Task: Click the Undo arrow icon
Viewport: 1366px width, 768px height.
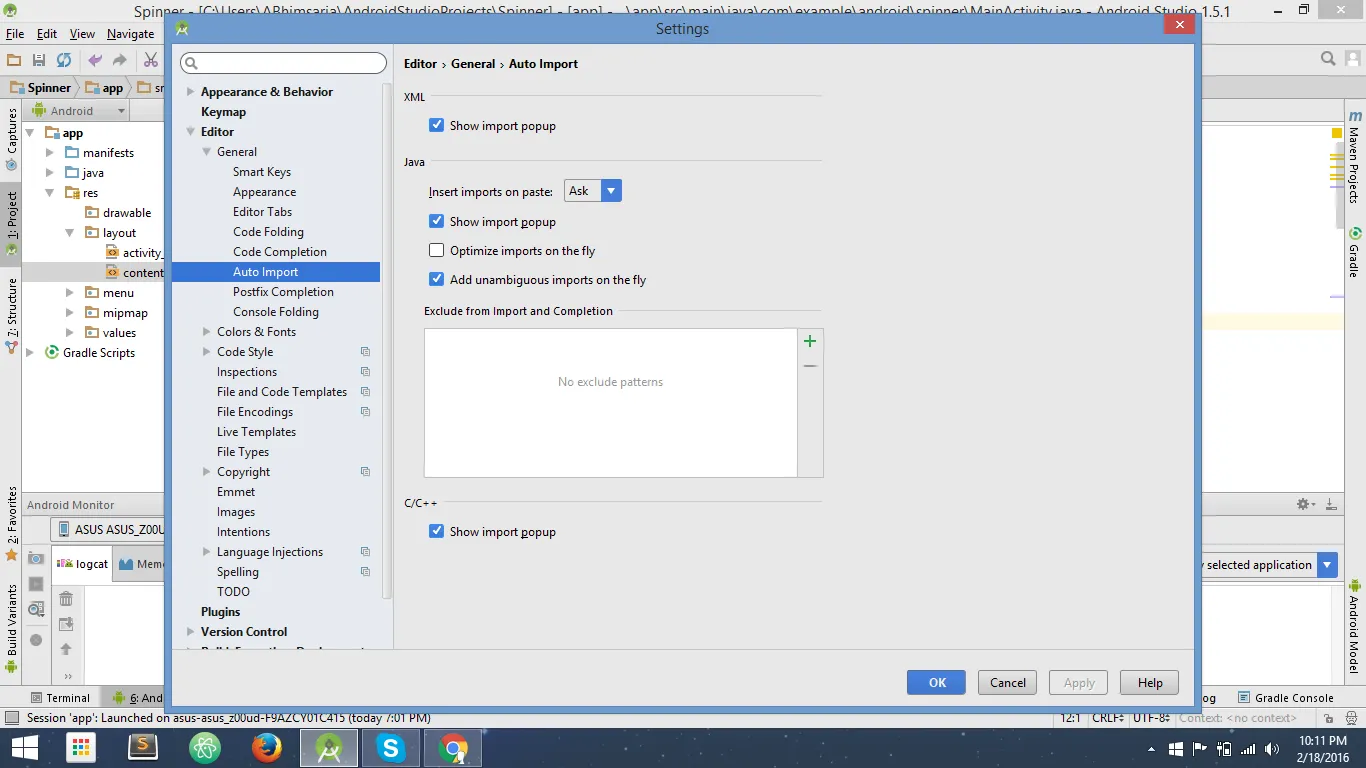Action: pos(95,60)
